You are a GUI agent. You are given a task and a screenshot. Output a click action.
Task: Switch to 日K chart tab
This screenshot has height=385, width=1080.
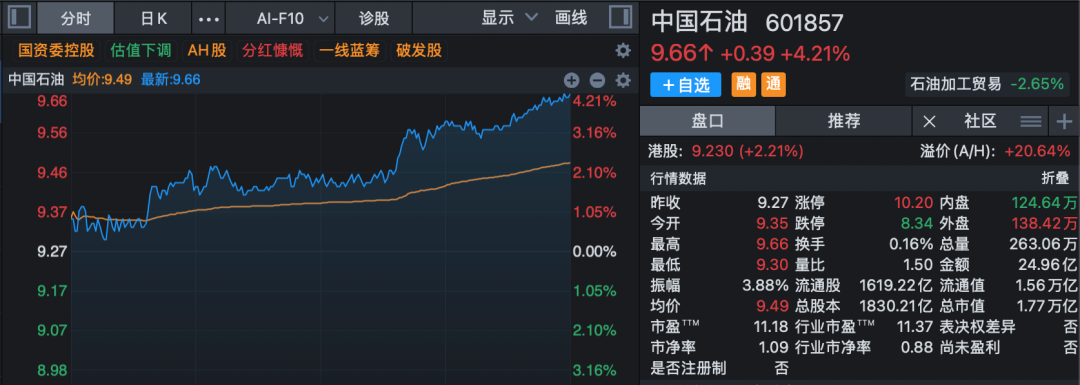[x=154, y=18]
